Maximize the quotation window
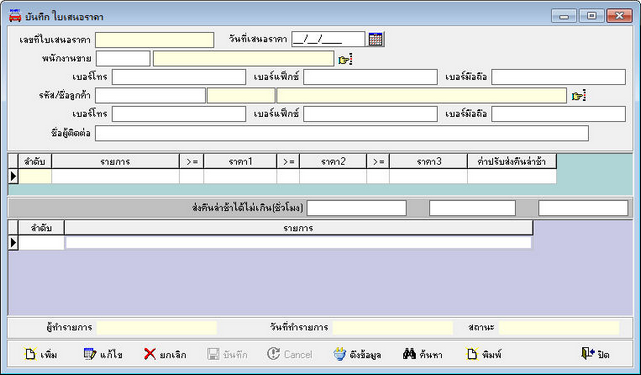 [x=591, y=16]
